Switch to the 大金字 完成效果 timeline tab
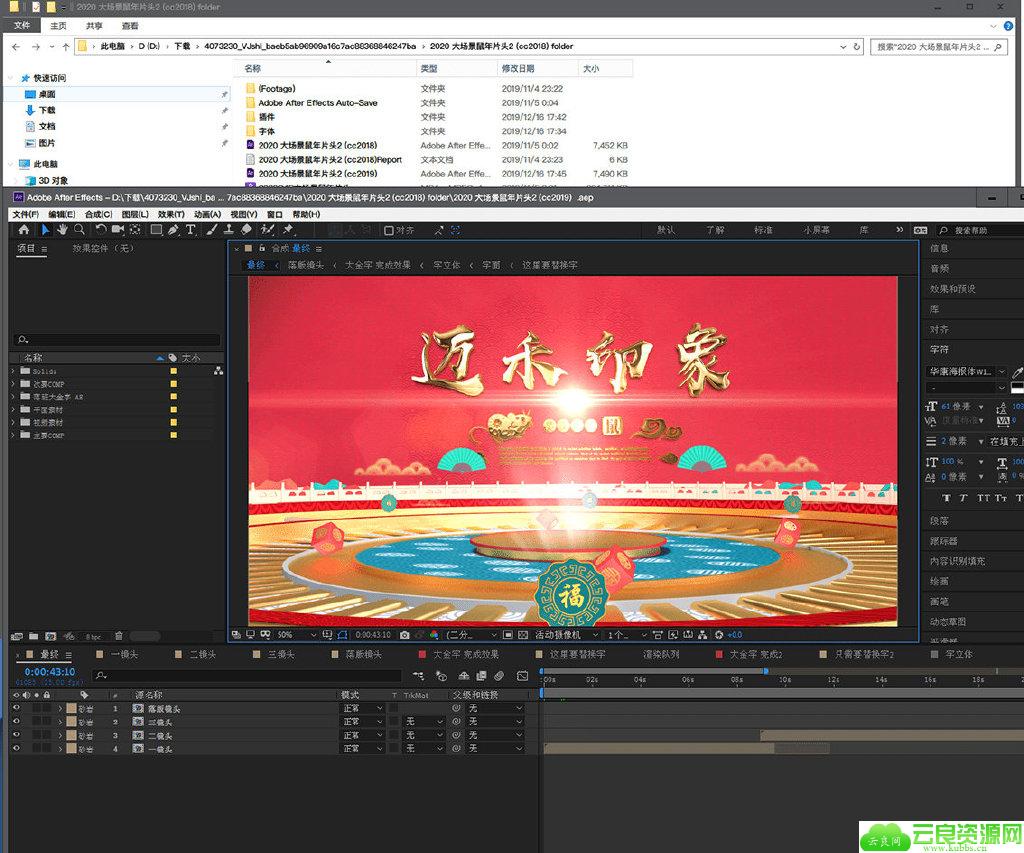 tap(466, 654)
